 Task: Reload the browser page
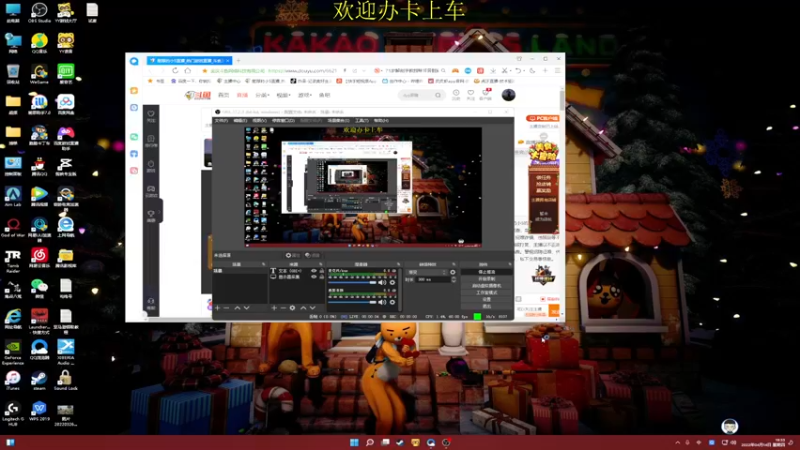tap(175, 70)
